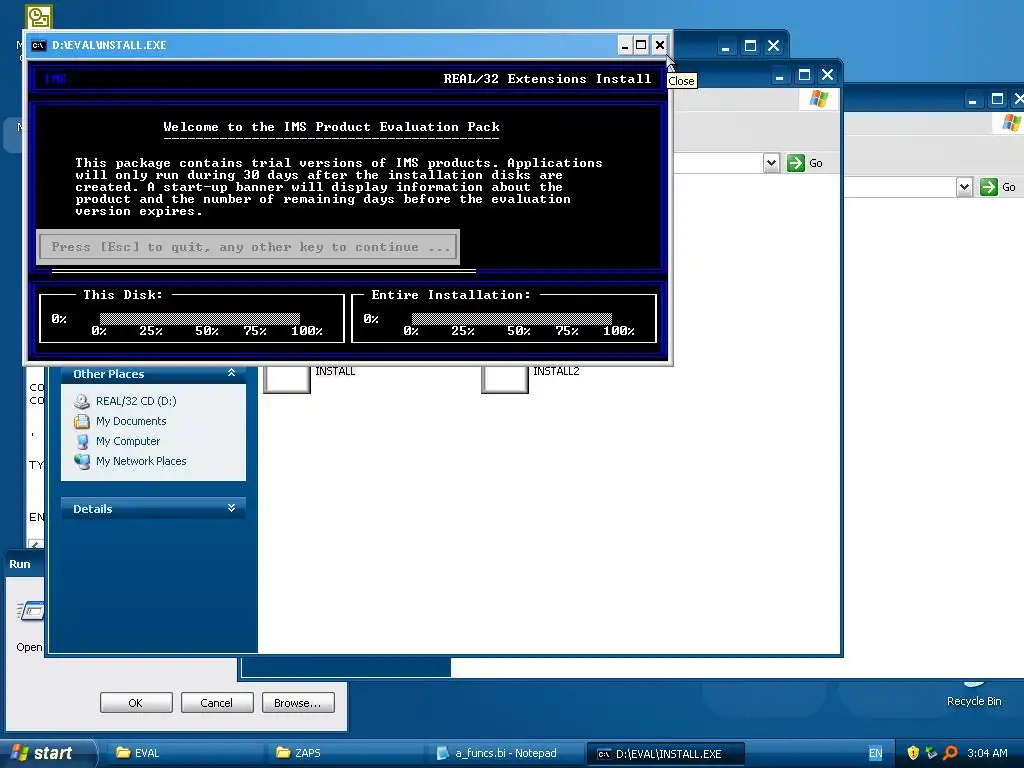Select the INSTALL2 file icon

(505, 379)
